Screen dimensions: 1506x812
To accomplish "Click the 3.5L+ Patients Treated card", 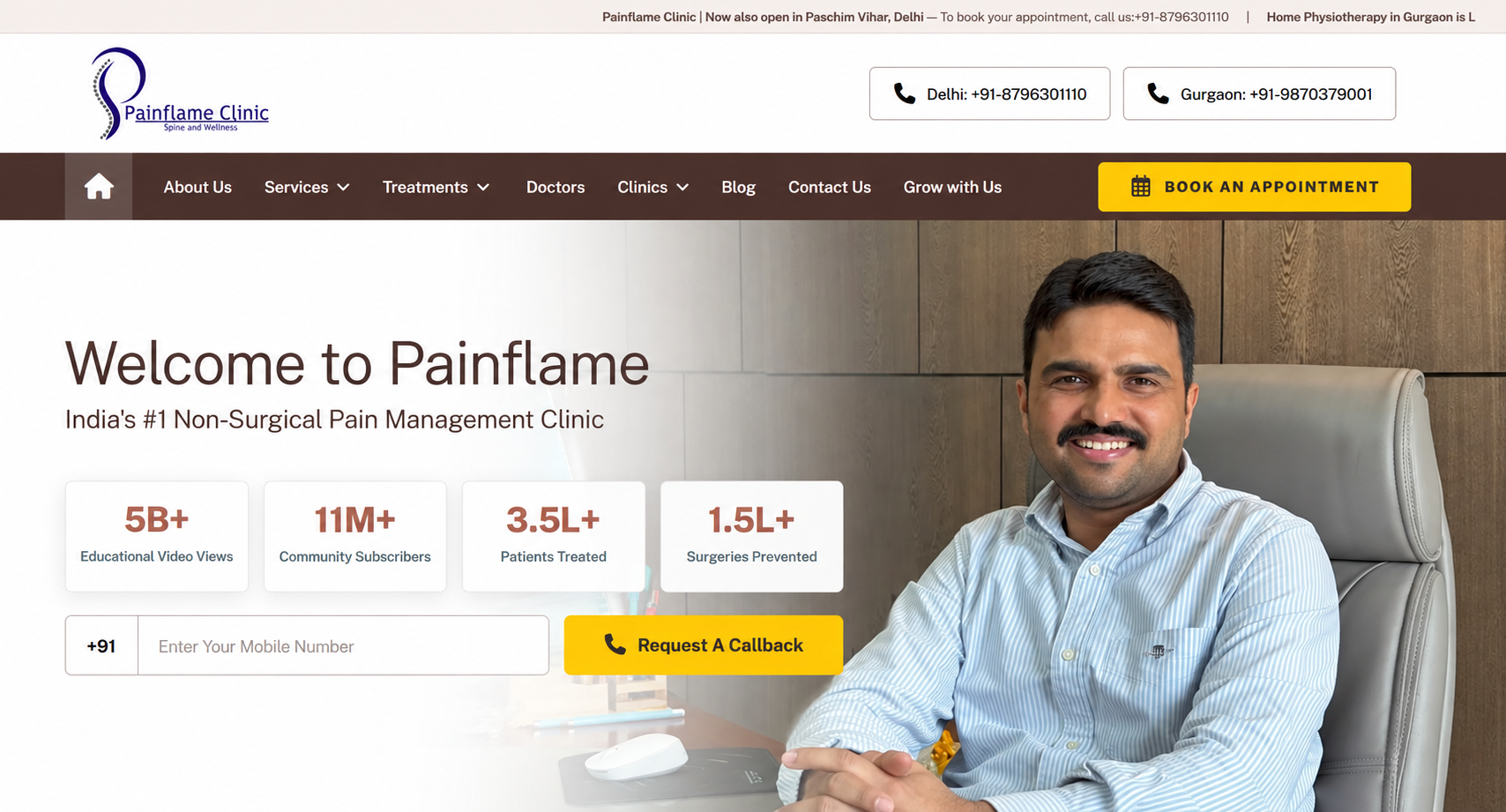I will pos(554,536).
